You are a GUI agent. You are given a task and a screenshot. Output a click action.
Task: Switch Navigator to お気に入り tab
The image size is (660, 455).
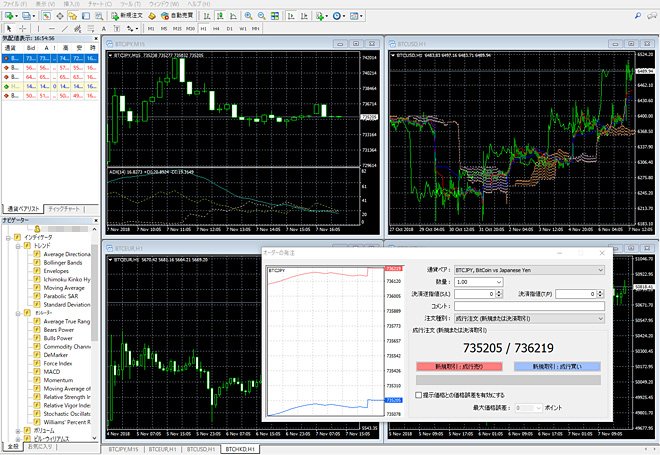click(x=40, y=447)
